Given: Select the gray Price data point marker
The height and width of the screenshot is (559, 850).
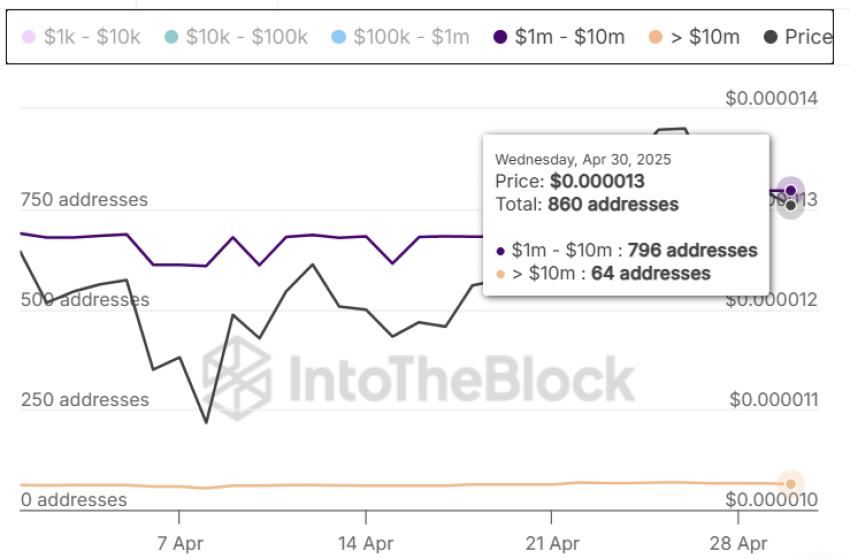Looking at the screenshot, I should click(790, 206).
